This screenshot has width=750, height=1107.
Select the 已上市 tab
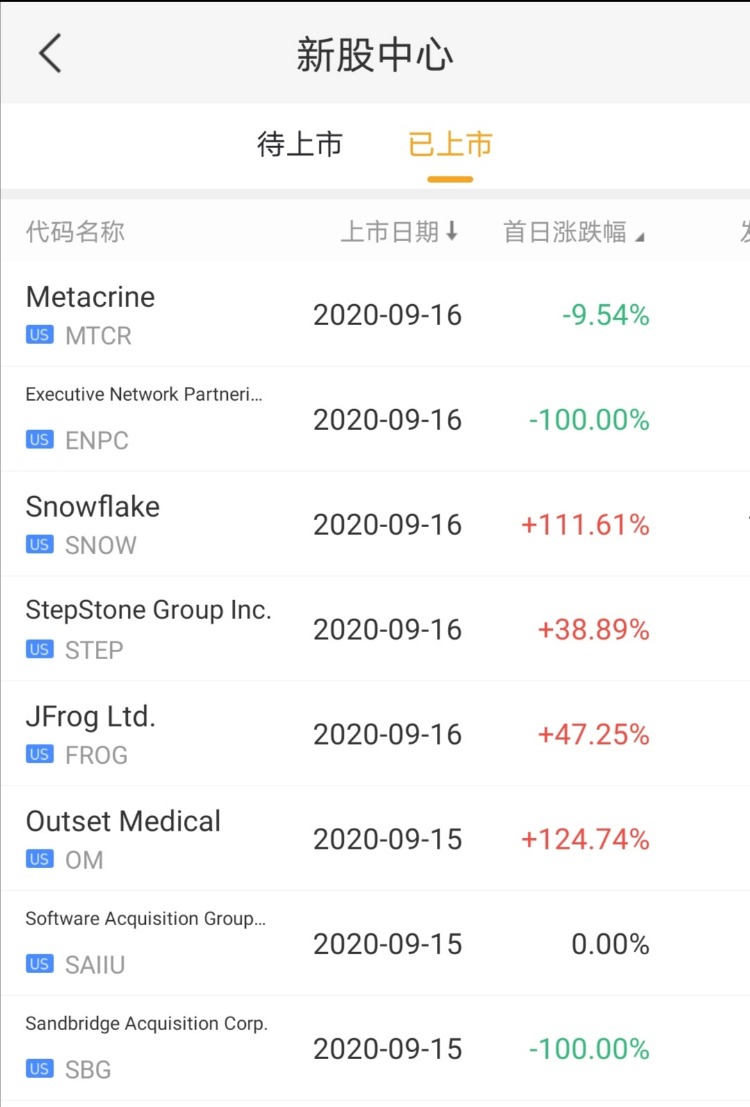click(450, 145)
